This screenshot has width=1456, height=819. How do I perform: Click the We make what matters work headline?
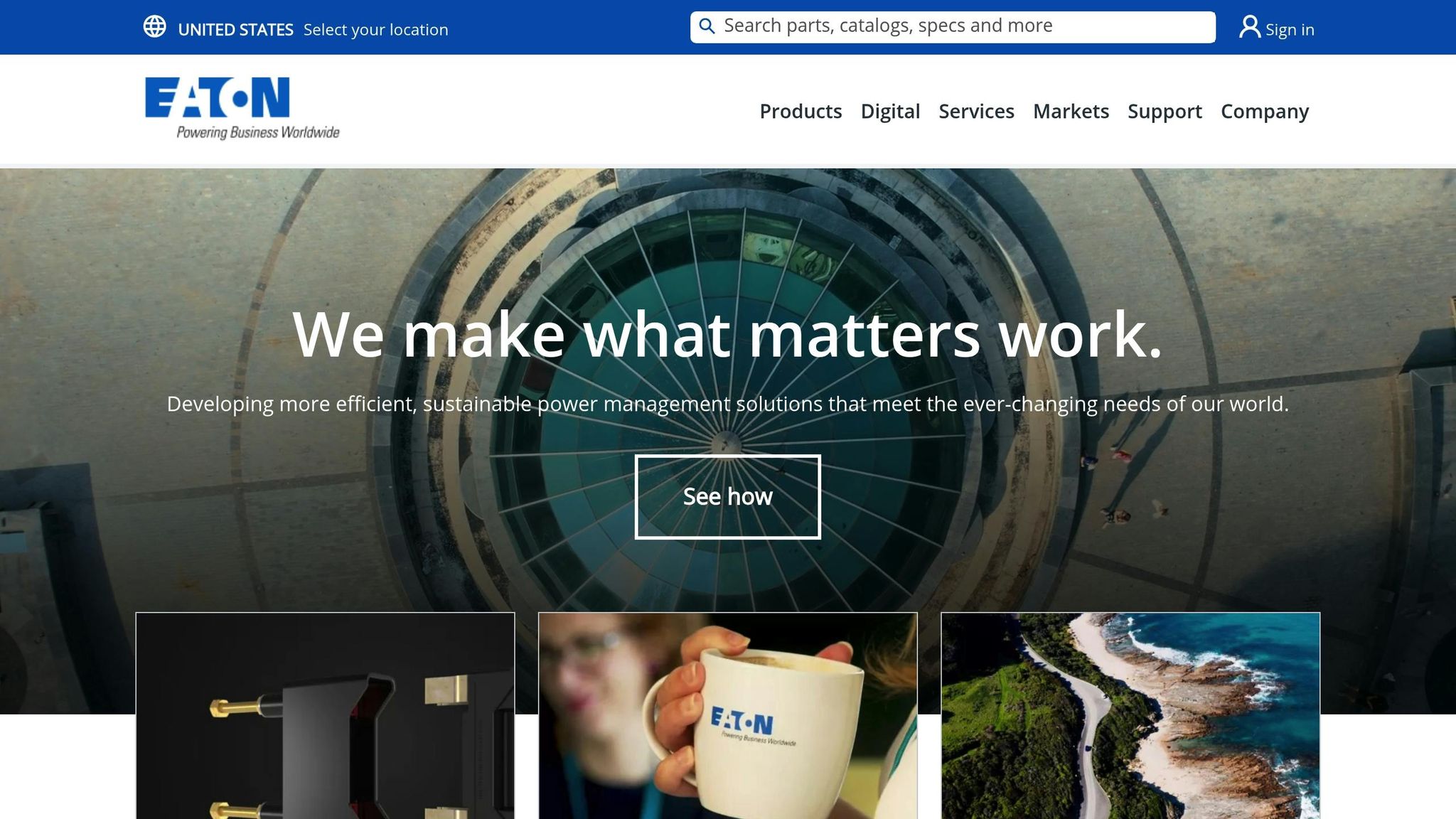pos(727,334)
